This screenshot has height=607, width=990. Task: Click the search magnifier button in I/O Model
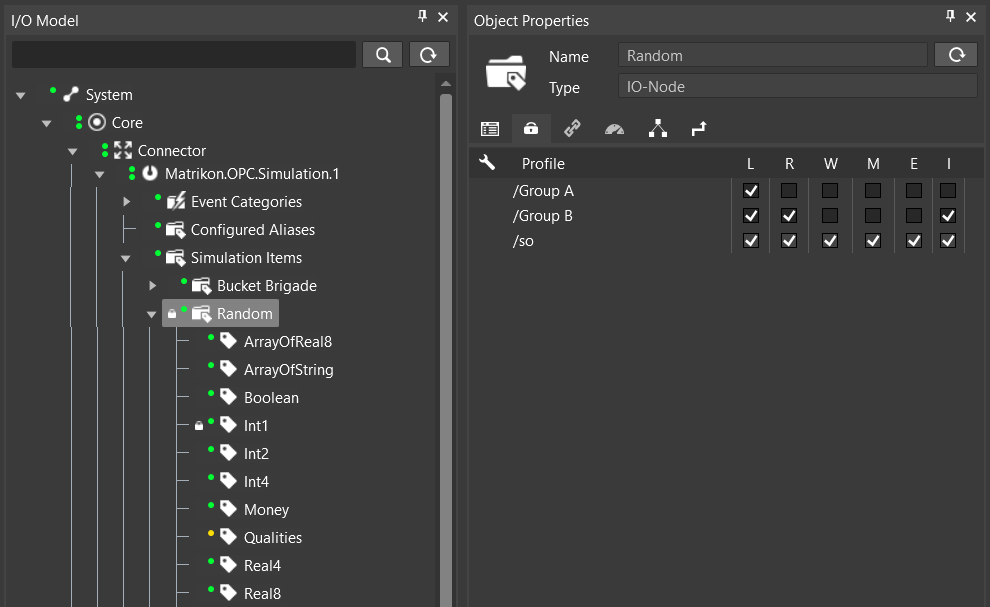pos(383,55)
